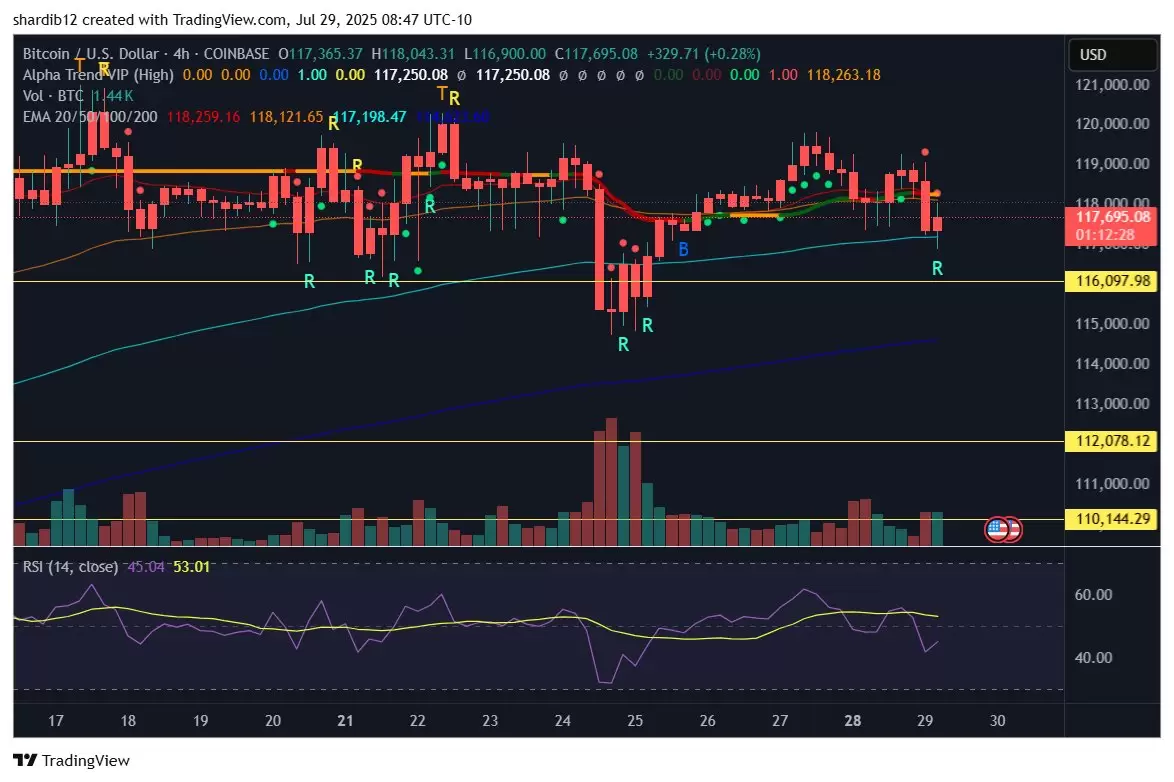Click the open price value 117,365.37
This screenshot has height=782, width=1174.
coord(326,54)
